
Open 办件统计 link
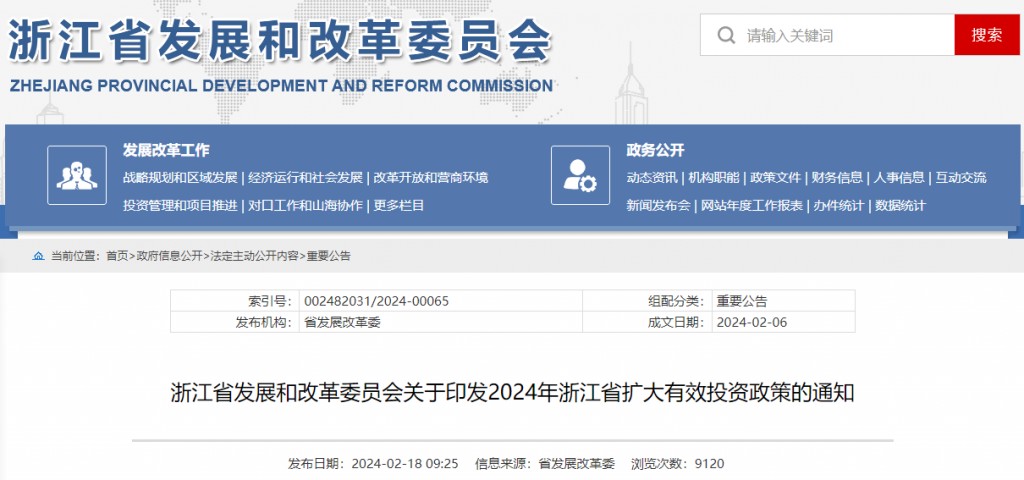point(839,205)
